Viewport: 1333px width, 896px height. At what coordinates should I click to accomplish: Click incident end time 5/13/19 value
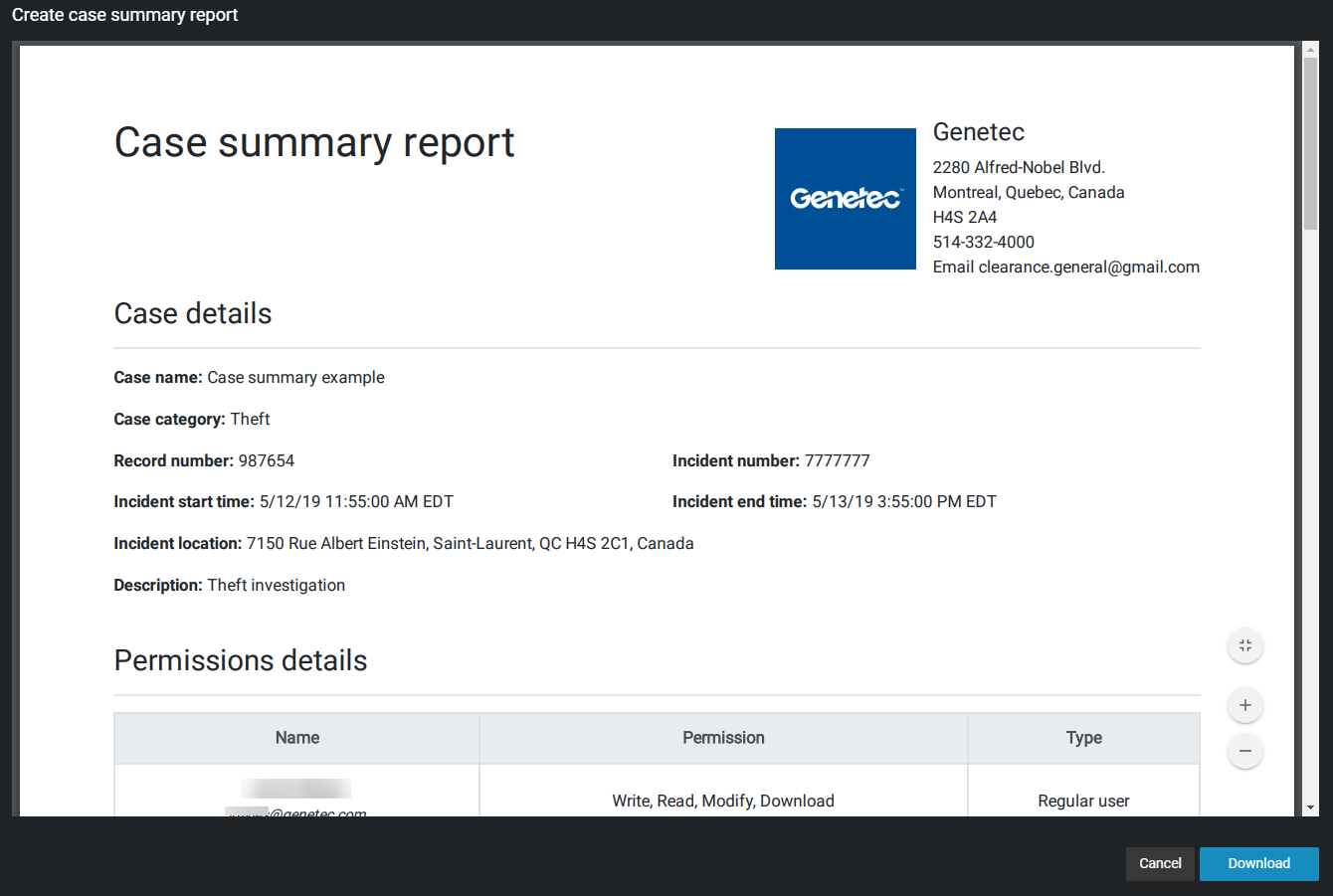pos(904,501)
